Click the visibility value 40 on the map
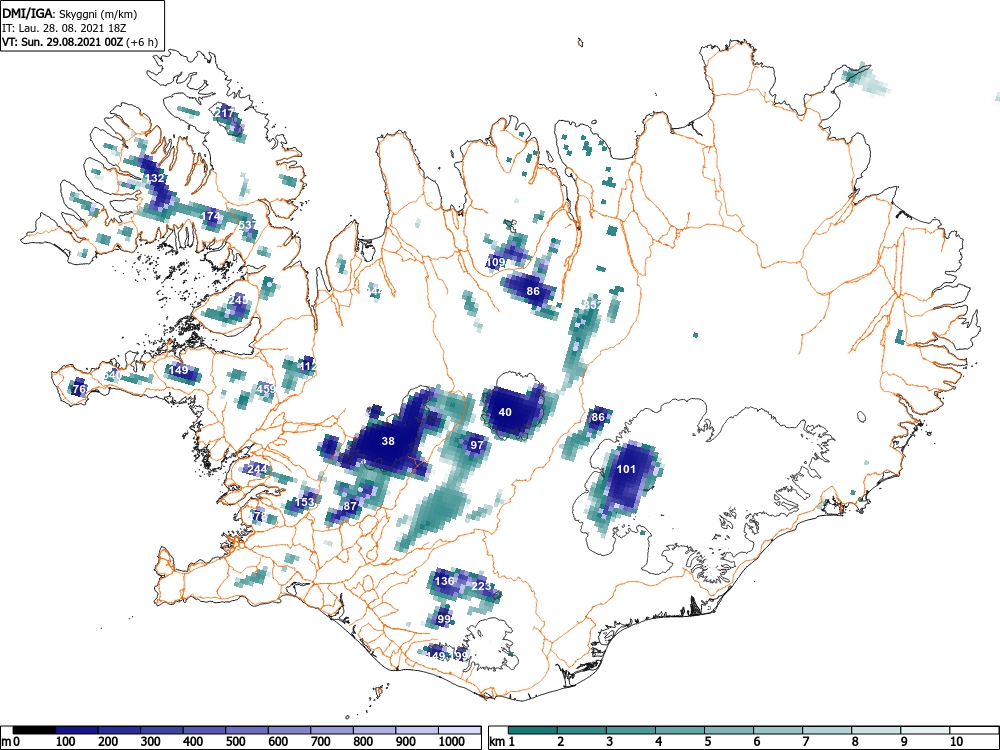This screenshot has width=1000, height=750. (505, 412)
